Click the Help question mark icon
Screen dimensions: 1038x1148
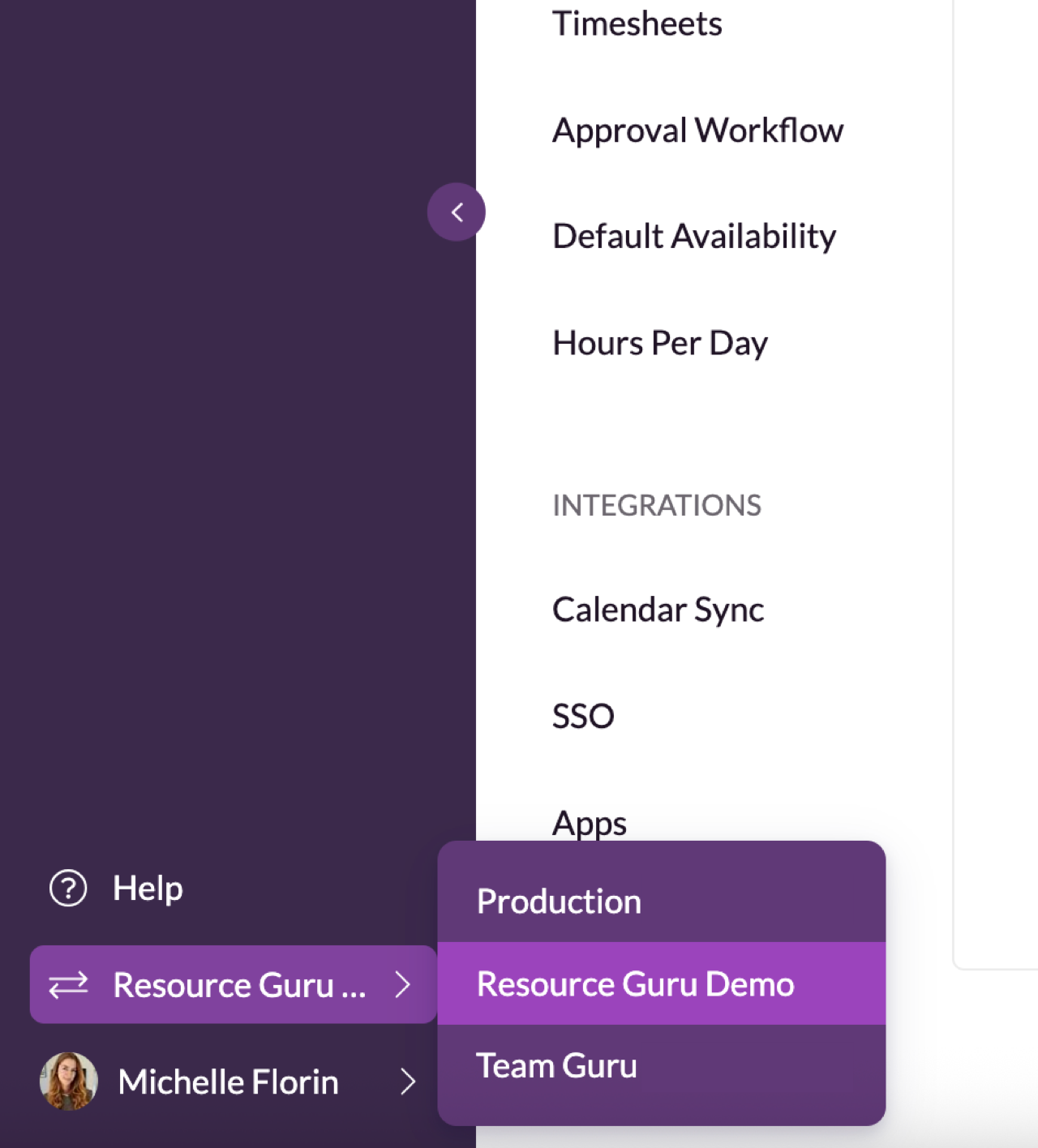[68, 888]
